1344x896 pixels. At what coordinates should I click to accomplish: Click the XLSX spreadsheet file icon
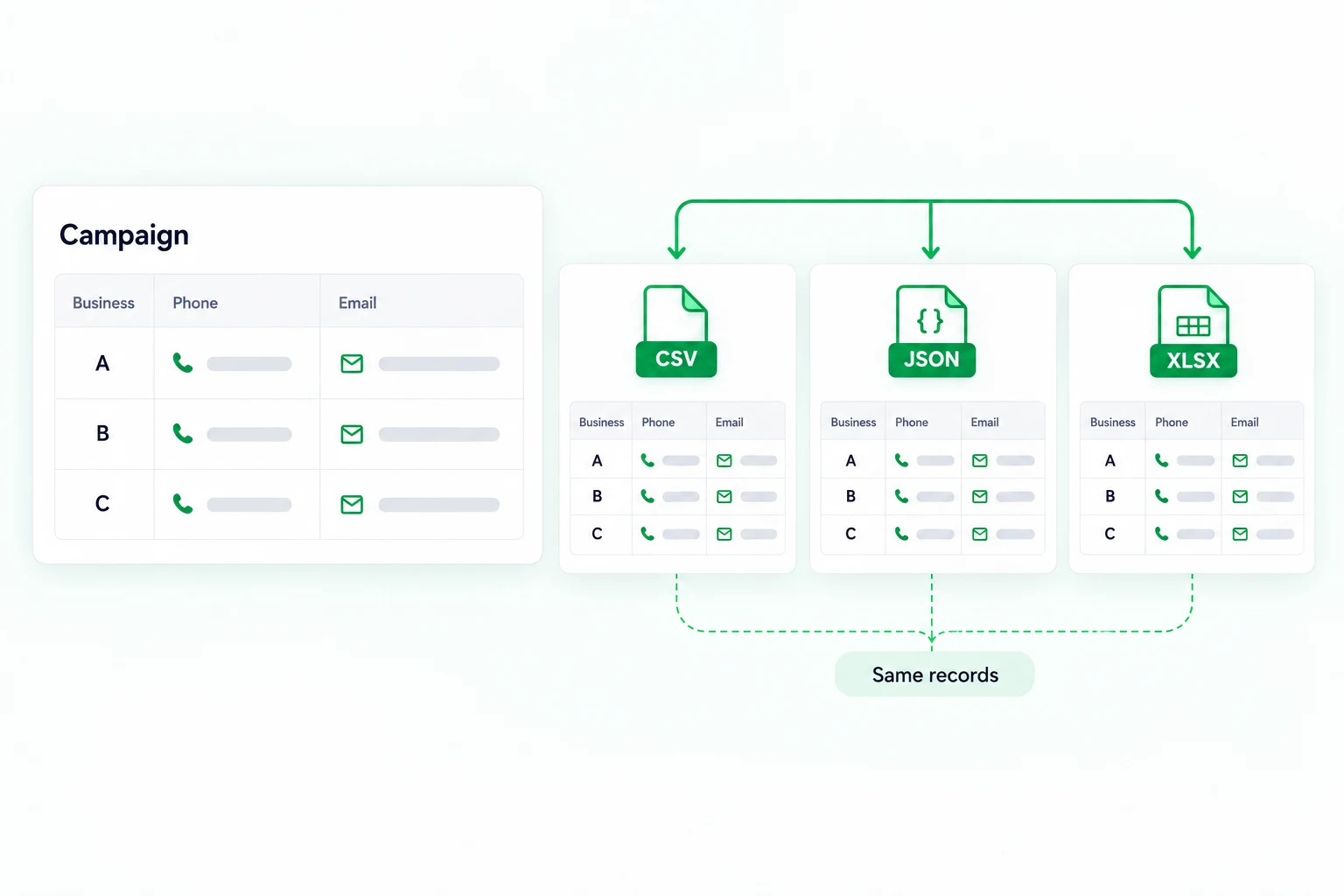(1193, 332)
